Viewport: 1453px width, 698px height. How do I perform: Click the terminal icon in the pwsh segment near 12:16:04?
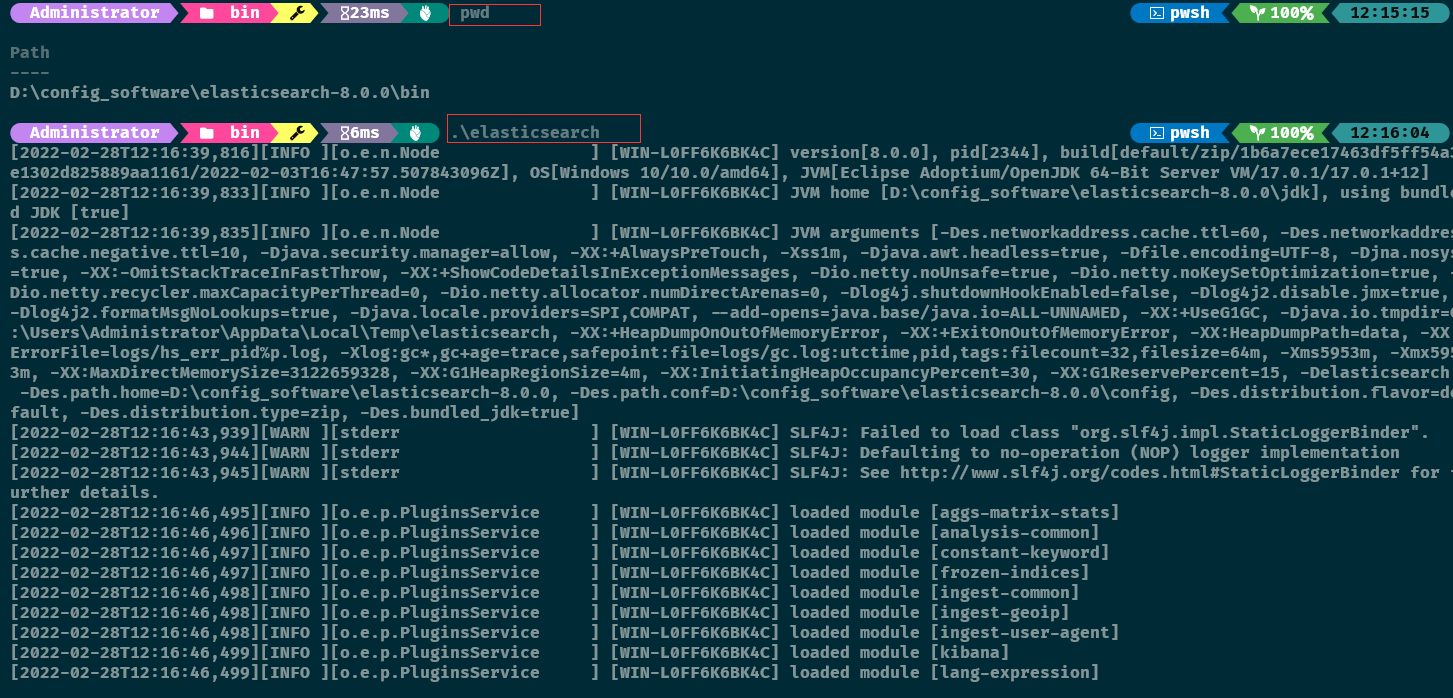click(1155, 132)
